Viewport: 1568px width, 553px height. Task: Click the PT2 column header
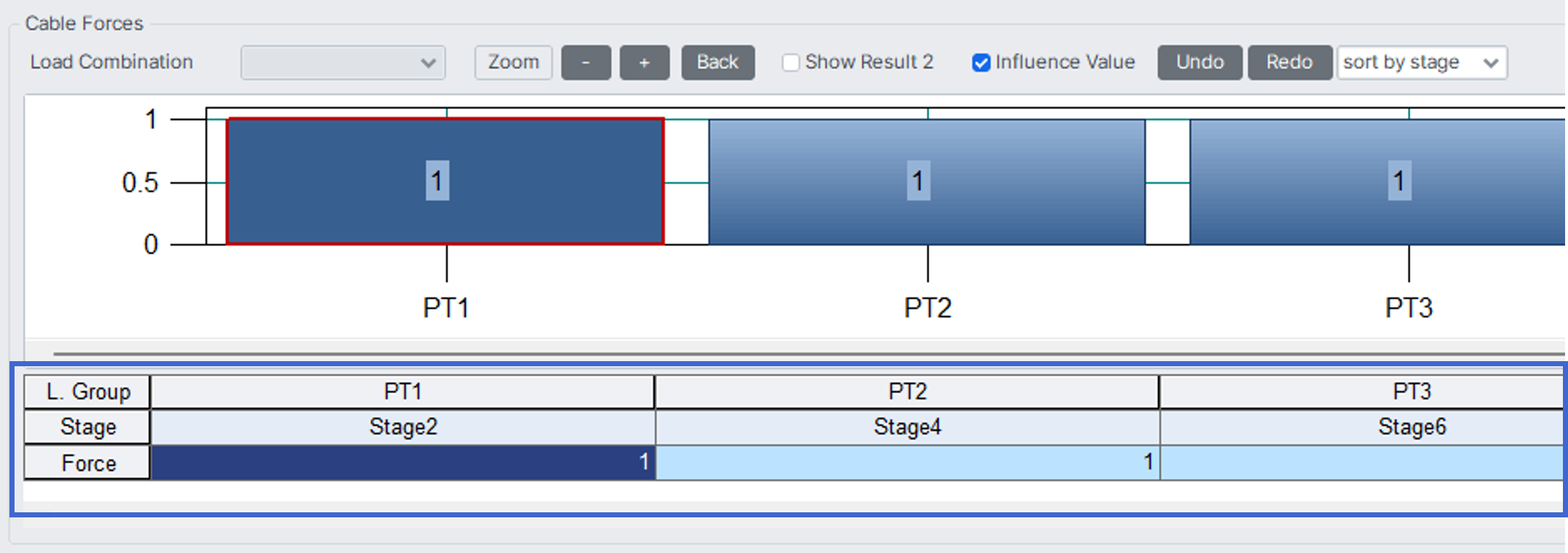pyautogui.click(x=907, y=392)
